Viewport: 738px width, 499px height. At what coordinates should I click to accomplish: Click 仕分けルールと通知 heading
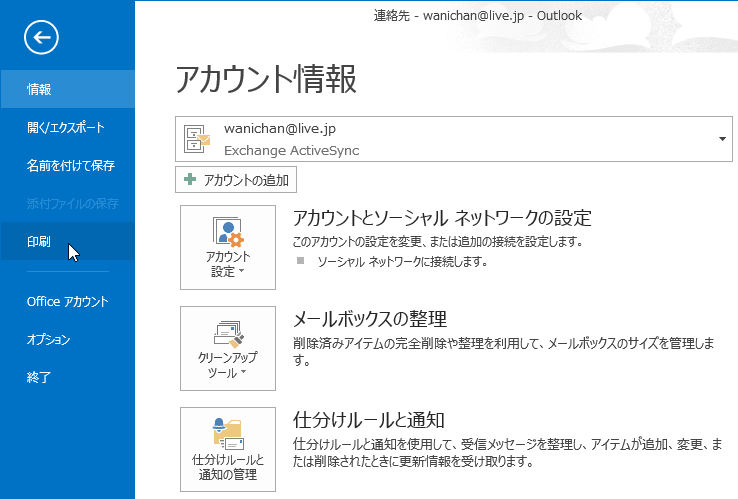point(369,420)
